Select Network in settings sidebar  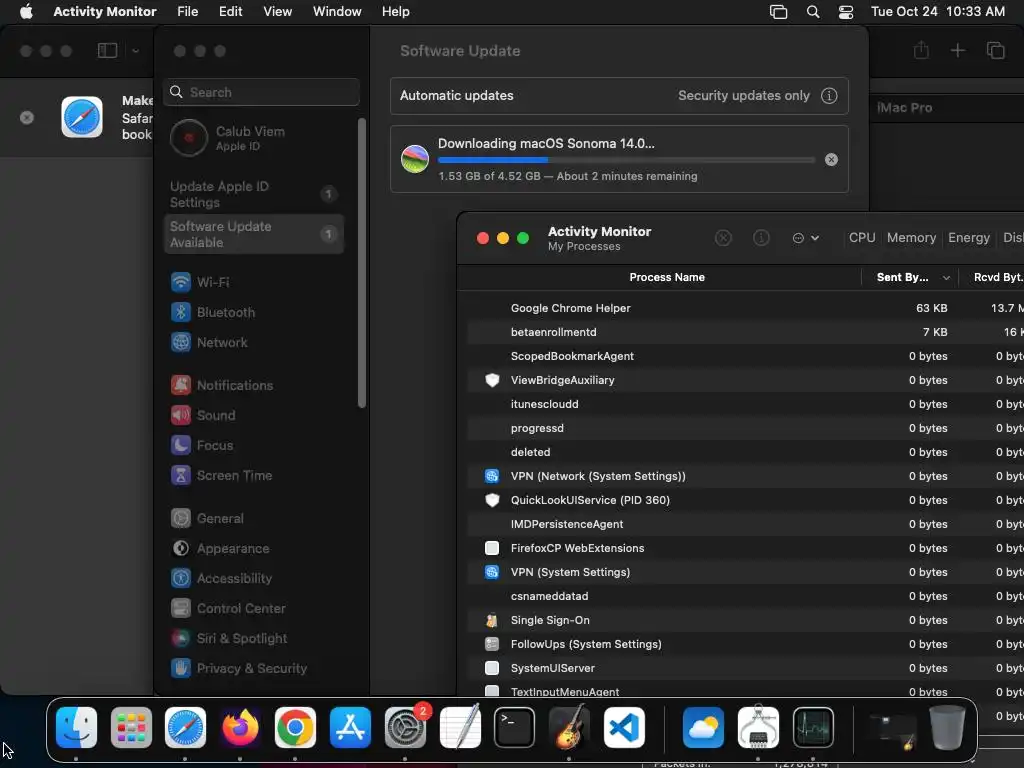pyautogui.click(x=253, y=342)
